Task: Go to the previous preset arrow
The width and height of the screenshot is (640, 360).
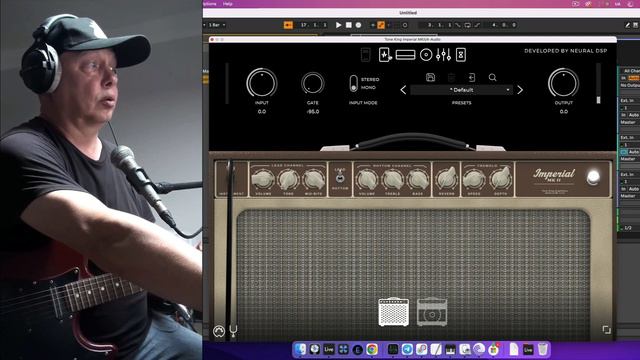Action: (x=403, y=90)
